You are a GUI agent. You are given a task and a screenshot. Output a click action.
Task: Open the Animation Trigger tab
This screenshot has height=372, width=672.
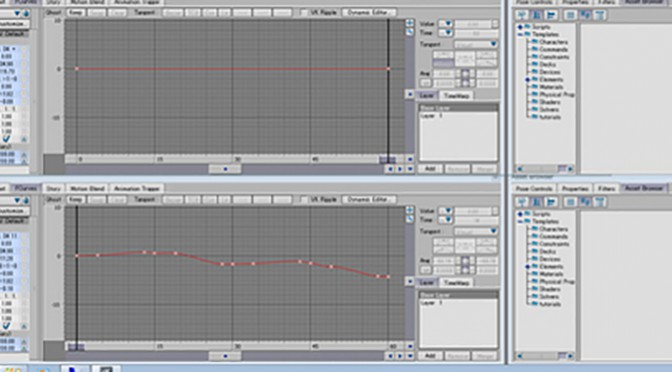(137, 189)
